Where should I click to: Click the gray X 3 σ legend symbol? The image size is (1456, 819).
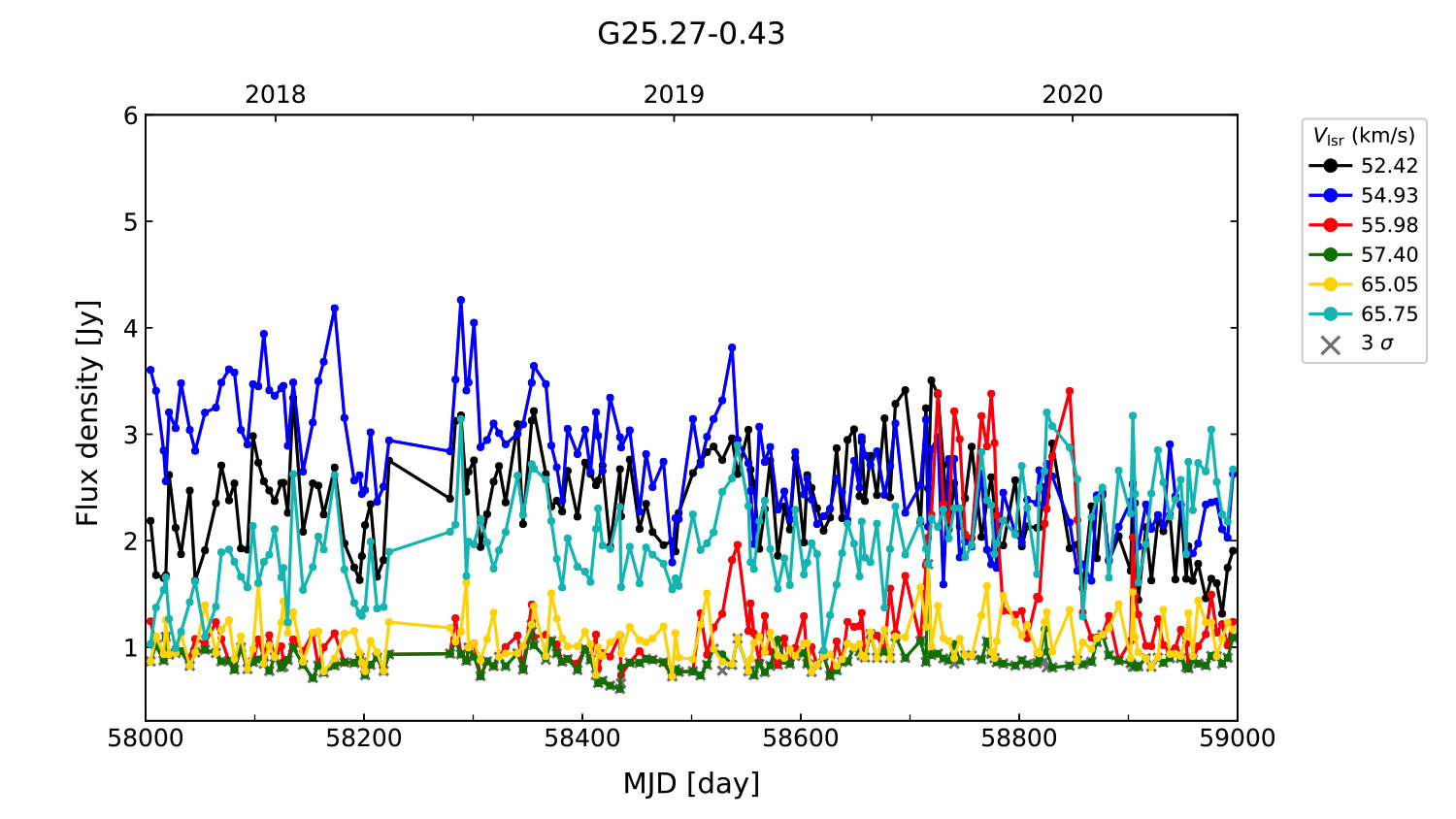tap(1330, 344)
